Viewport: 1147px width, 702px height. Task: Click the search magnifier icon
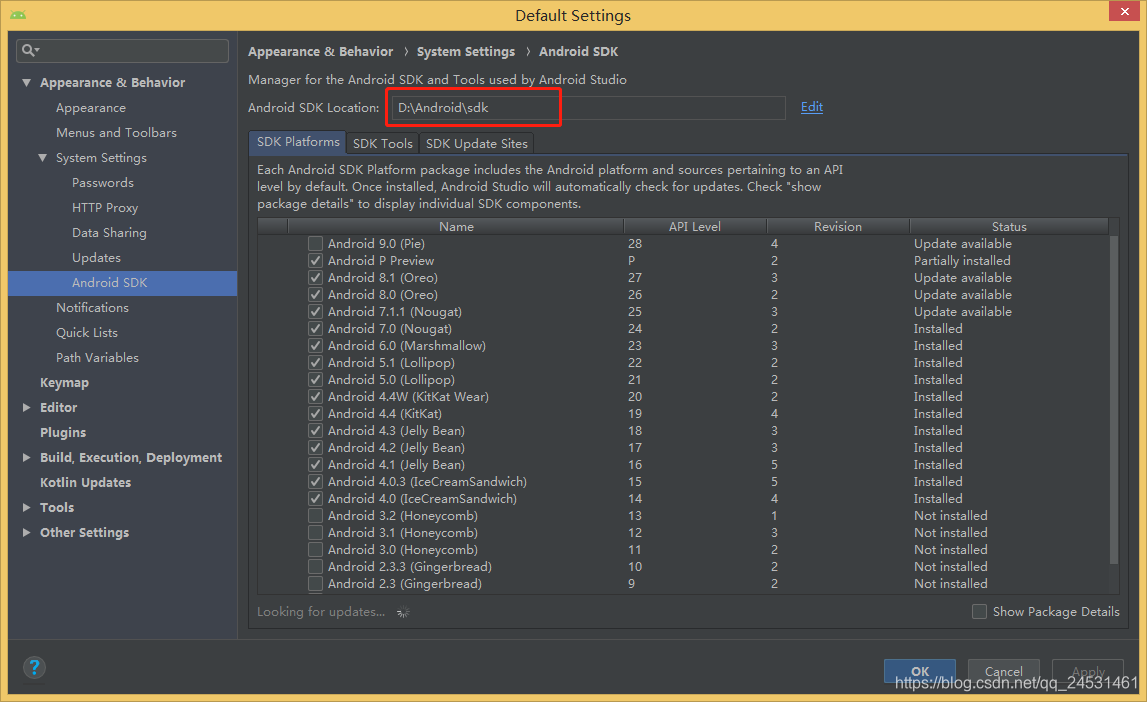pyautogui.click(x=29, y=50)
